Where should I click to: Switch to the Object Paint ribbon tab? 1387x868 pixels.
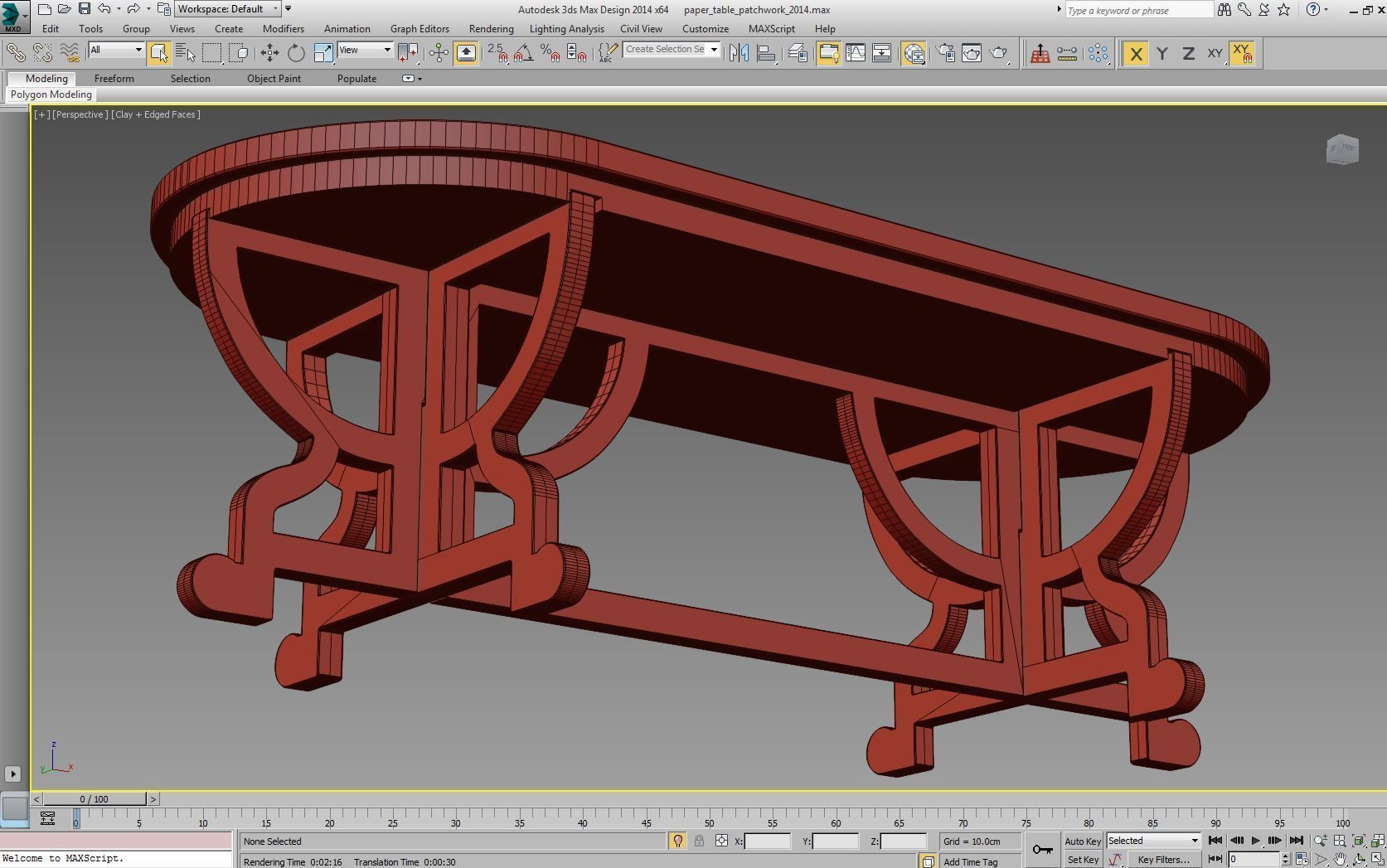click(274, 79)
